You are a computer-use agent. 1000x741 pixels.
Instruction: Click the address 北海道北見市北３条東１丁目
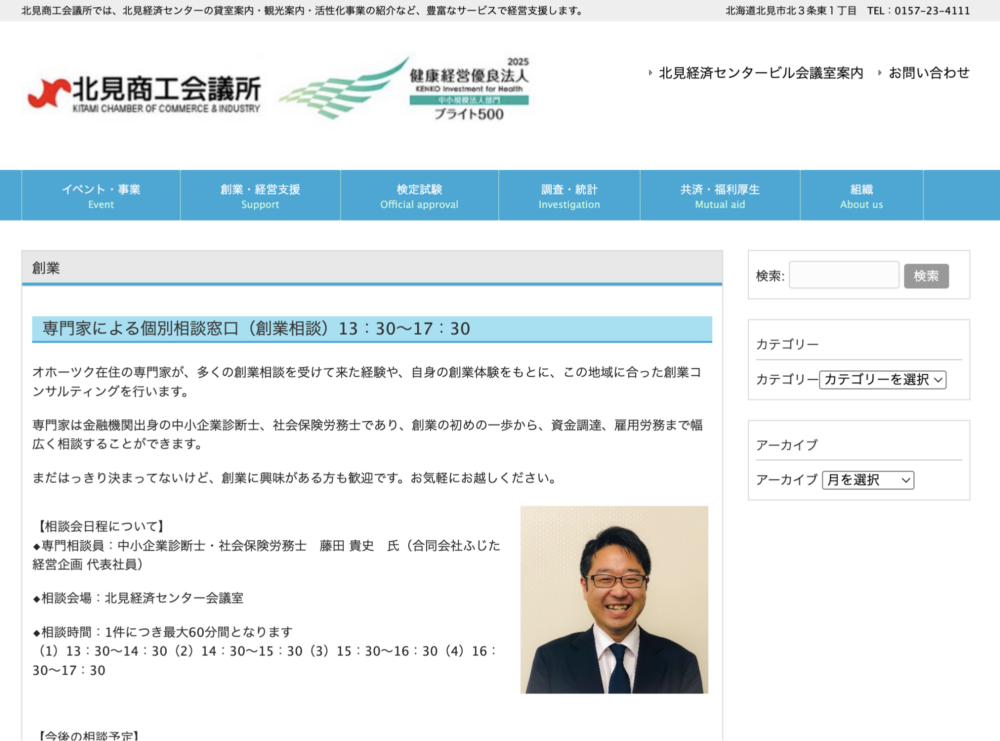[x=791, y=10]
